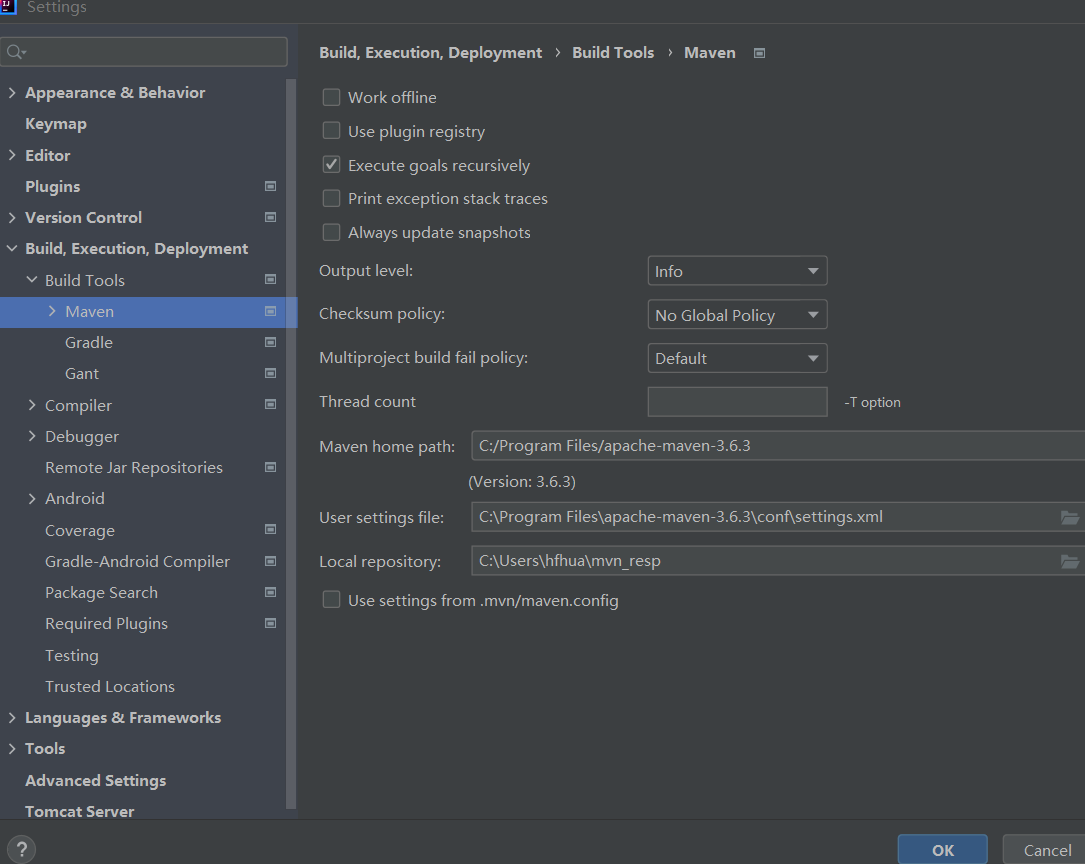
Task: Enable Always update snapshots
Action: tap(331, 232)
